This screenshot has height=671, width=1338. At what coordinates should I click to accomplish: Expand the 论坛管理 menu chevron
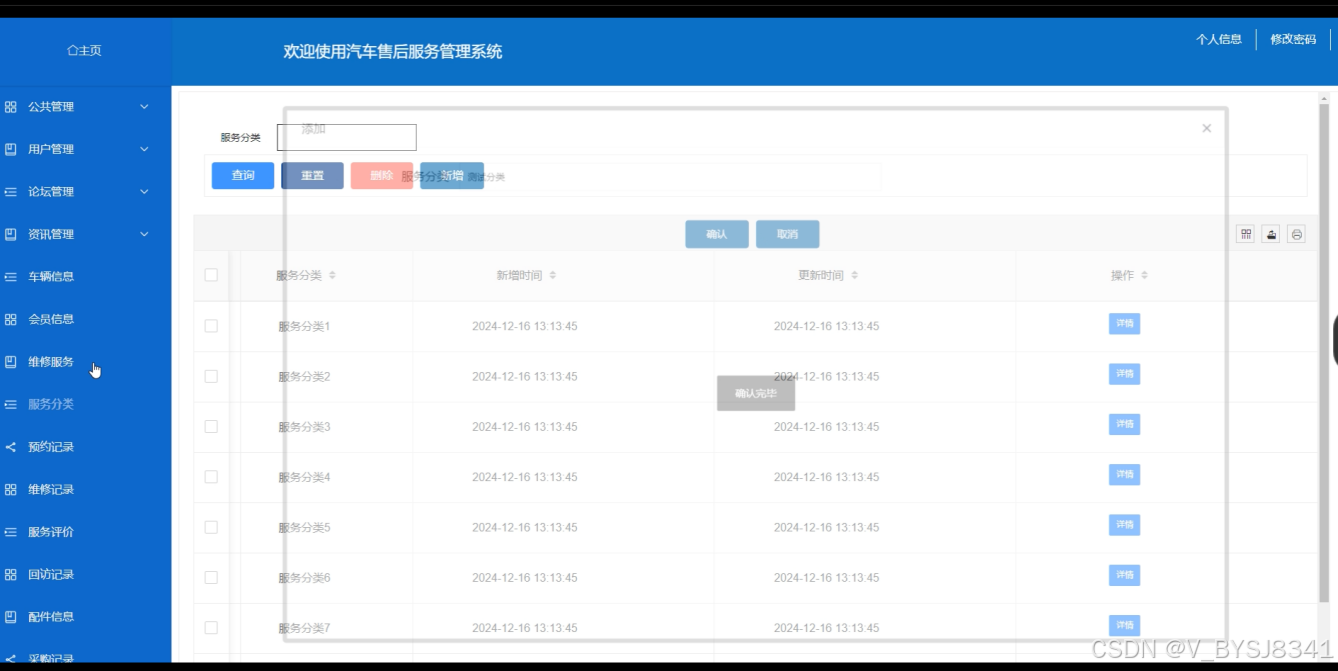(144, 192)
